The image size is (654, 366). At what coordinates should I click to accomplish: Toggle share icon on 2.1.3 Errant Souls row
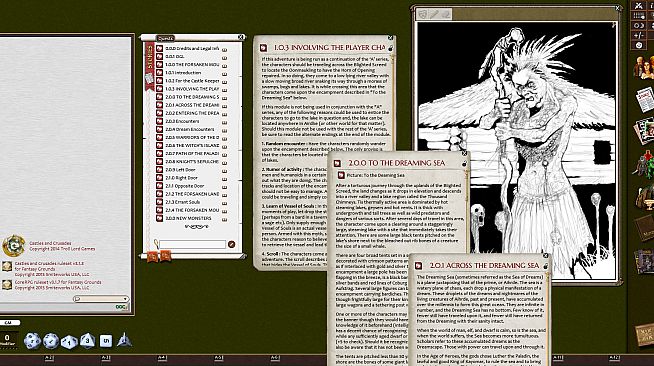tap(224, 203)
